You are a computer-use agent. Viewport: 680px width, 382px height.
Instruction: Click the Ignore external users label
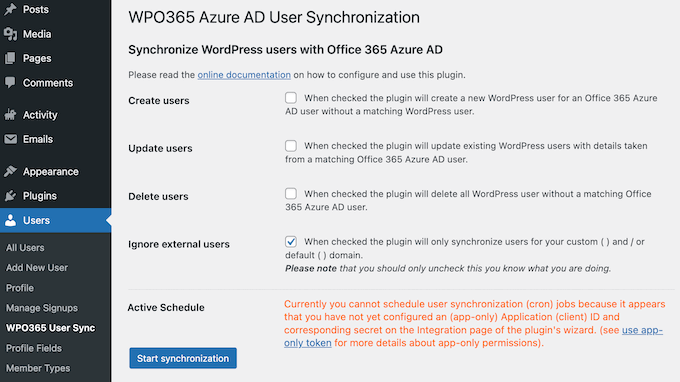[x=179, y=244]
